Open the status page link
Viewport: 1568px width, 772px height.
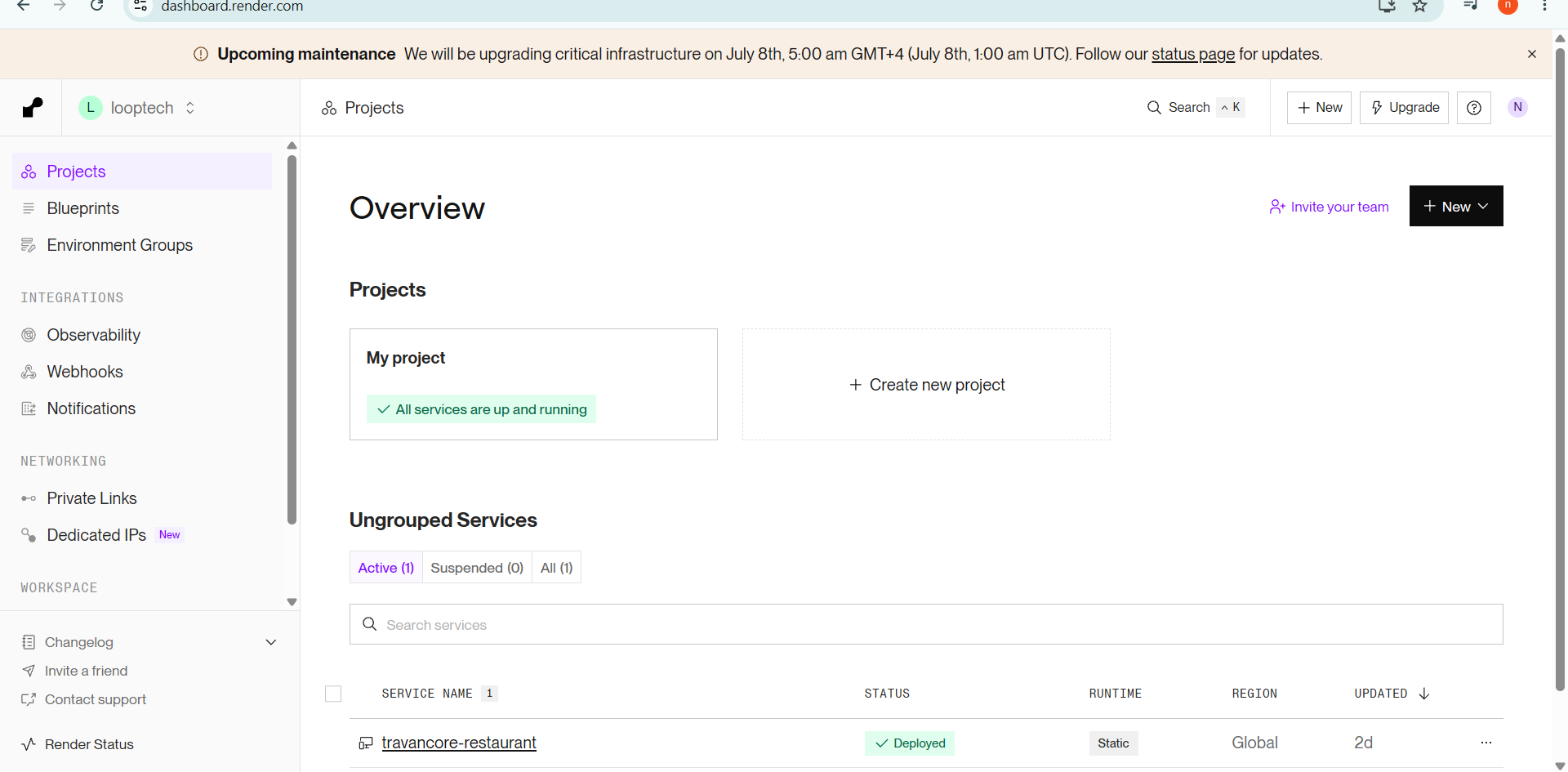click(x=1193, y=54)
